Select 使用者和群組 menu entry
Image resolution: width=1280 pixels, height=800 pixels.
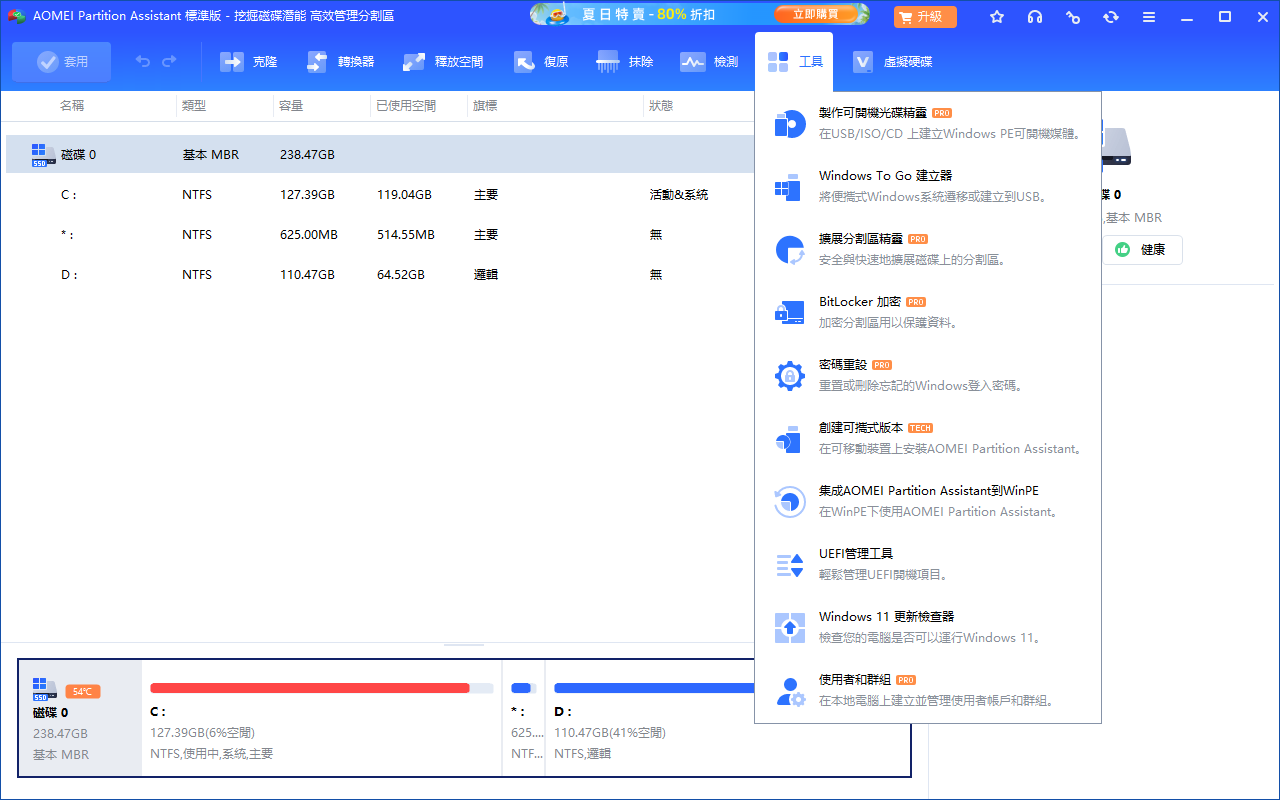[x=928, y=690]
